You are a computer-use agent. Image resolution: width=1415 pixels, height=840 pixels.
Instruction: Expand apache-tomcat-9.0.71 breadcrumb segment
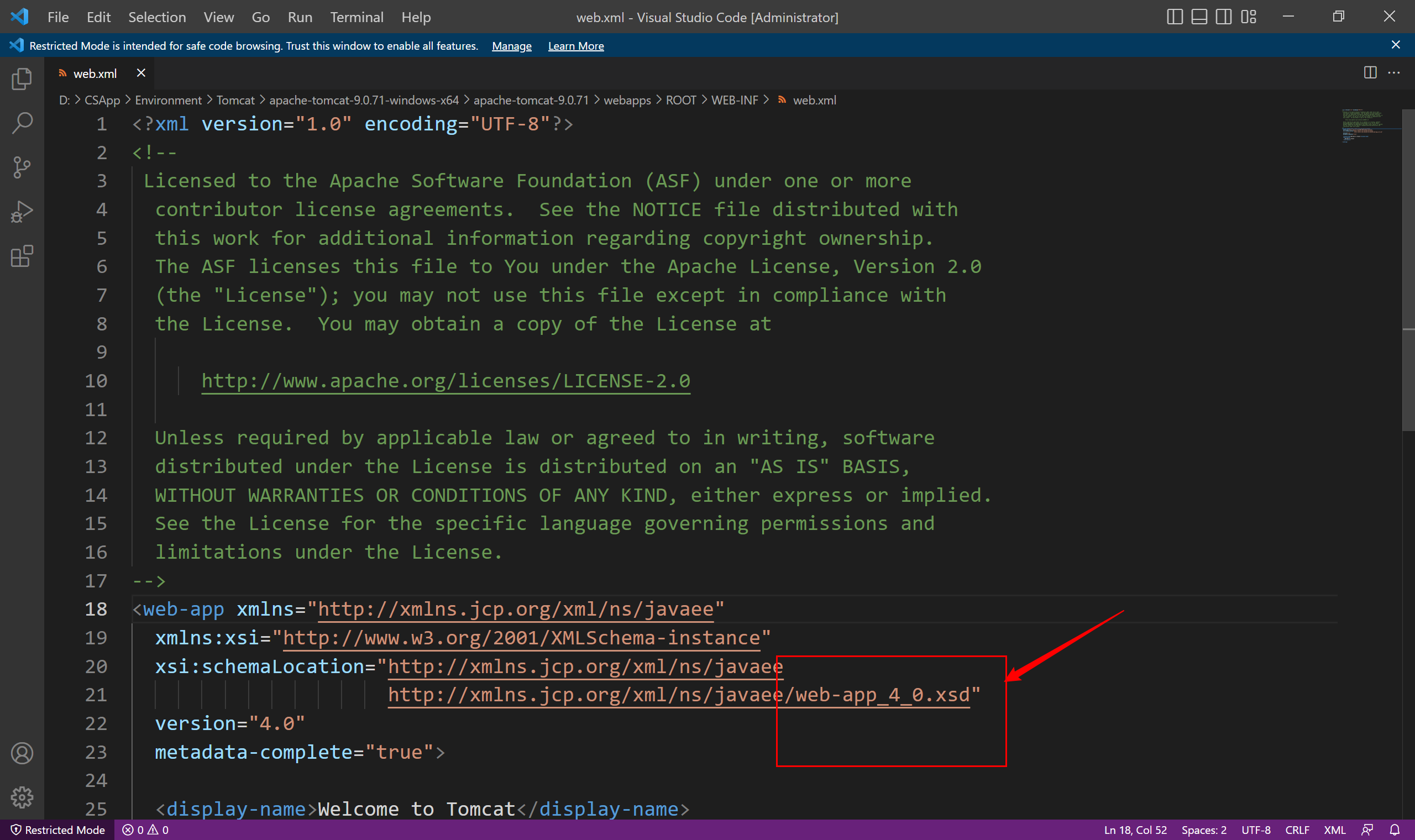point(531,100)
